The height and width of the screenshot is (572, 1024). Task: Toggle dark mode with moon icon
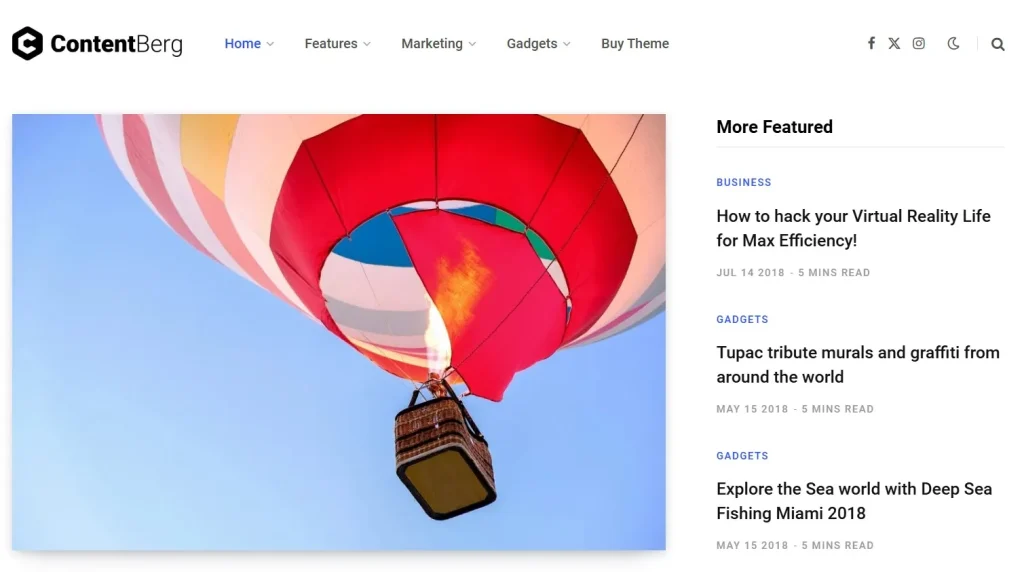953,43
